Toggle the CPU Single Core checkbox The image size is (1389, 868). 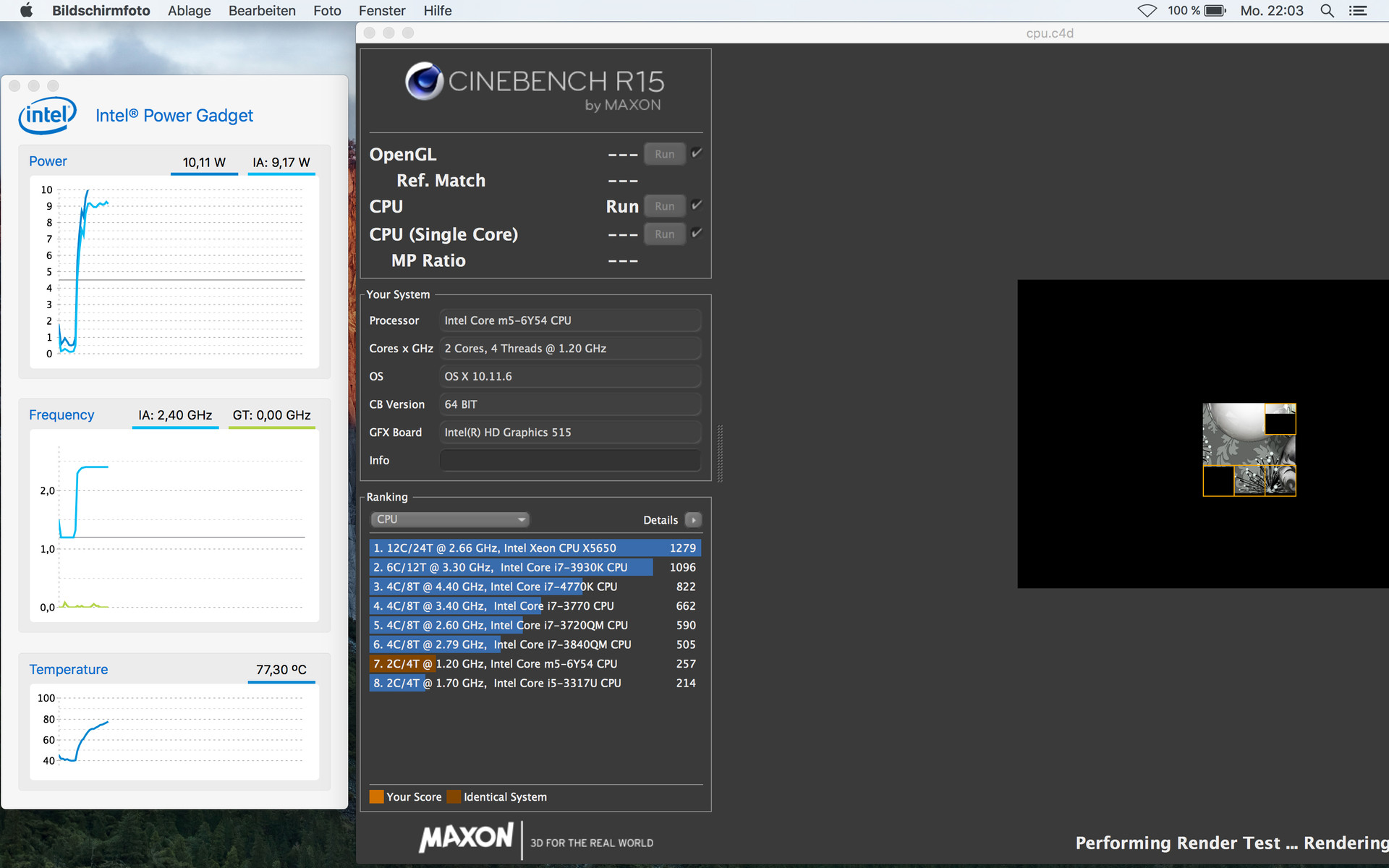[x=697, y=233]
